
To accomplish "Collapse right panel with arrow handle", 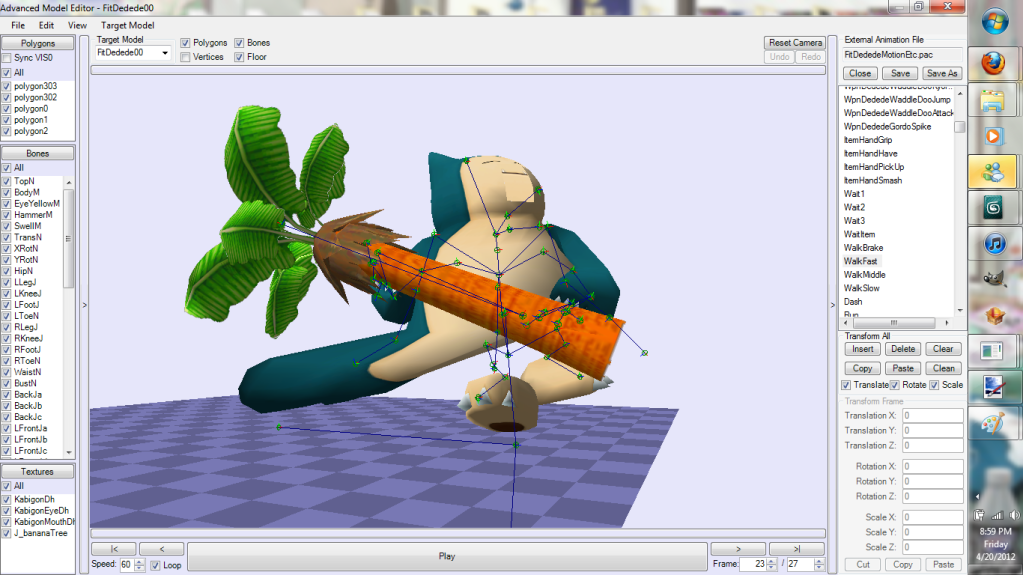I will [x=832, y=305].
